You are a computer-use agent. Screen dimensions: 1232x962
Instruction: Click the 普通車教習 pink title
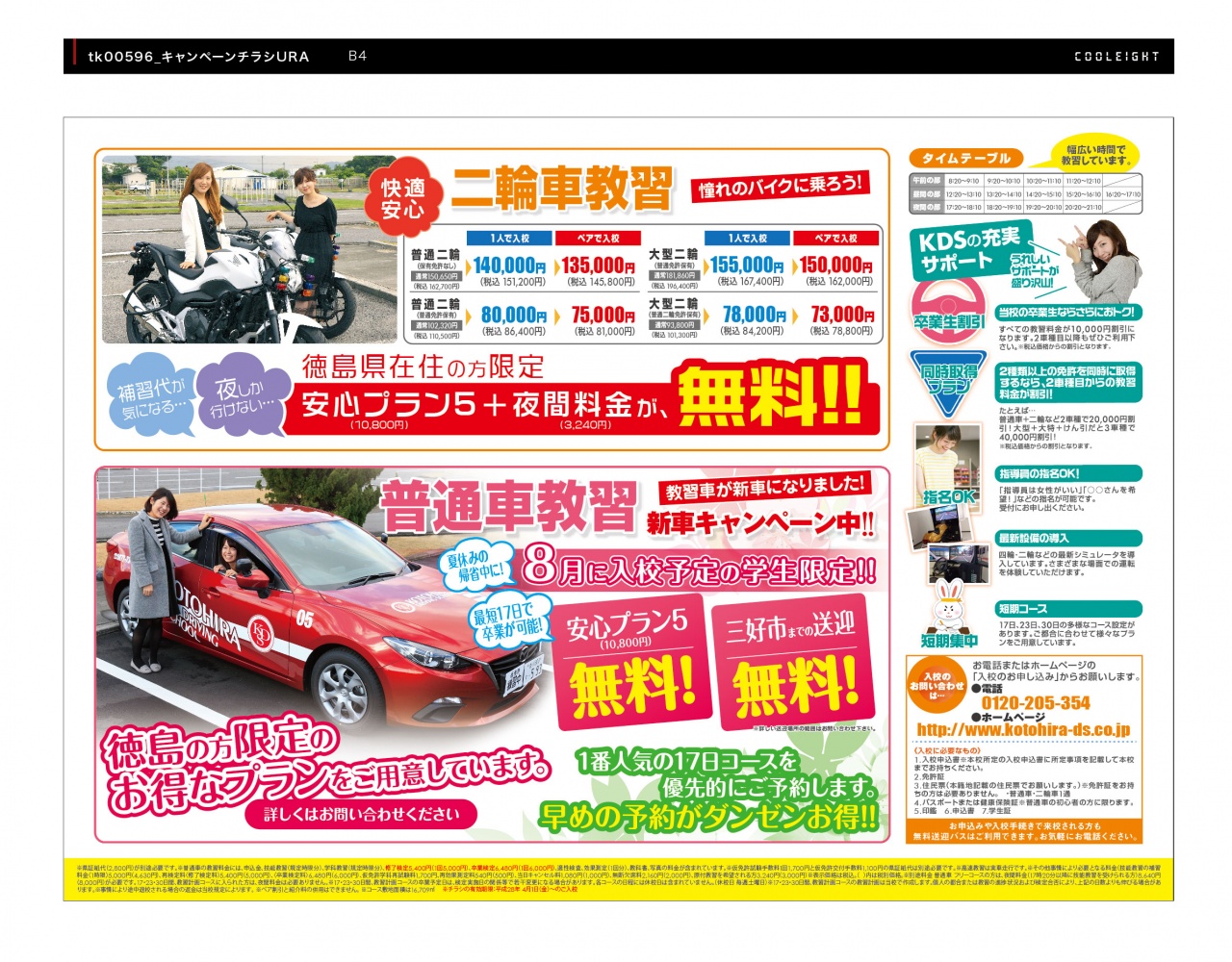pos(508,507)
